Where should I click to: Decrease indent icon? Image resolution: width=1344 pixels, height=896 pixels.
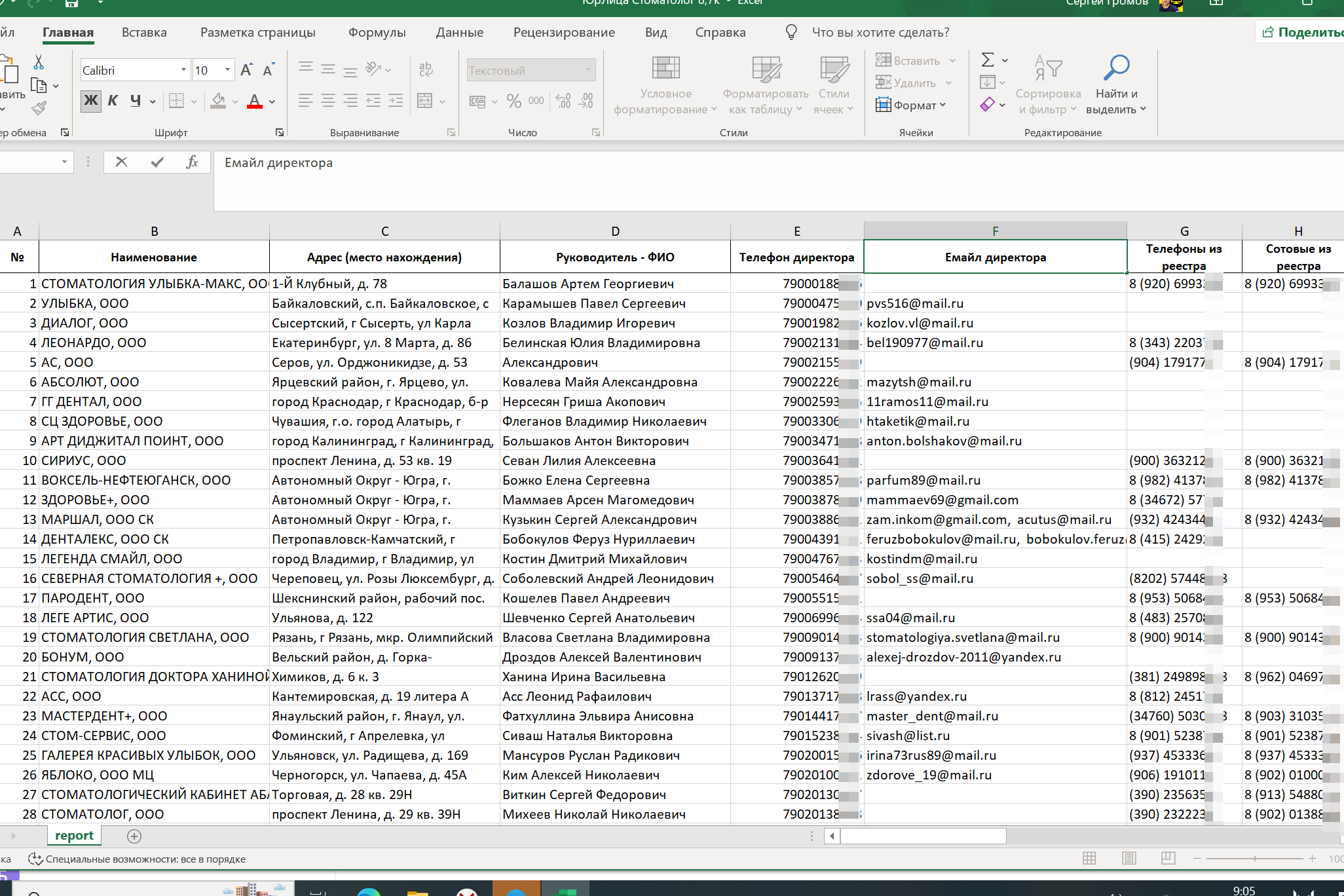coord(373,100)
